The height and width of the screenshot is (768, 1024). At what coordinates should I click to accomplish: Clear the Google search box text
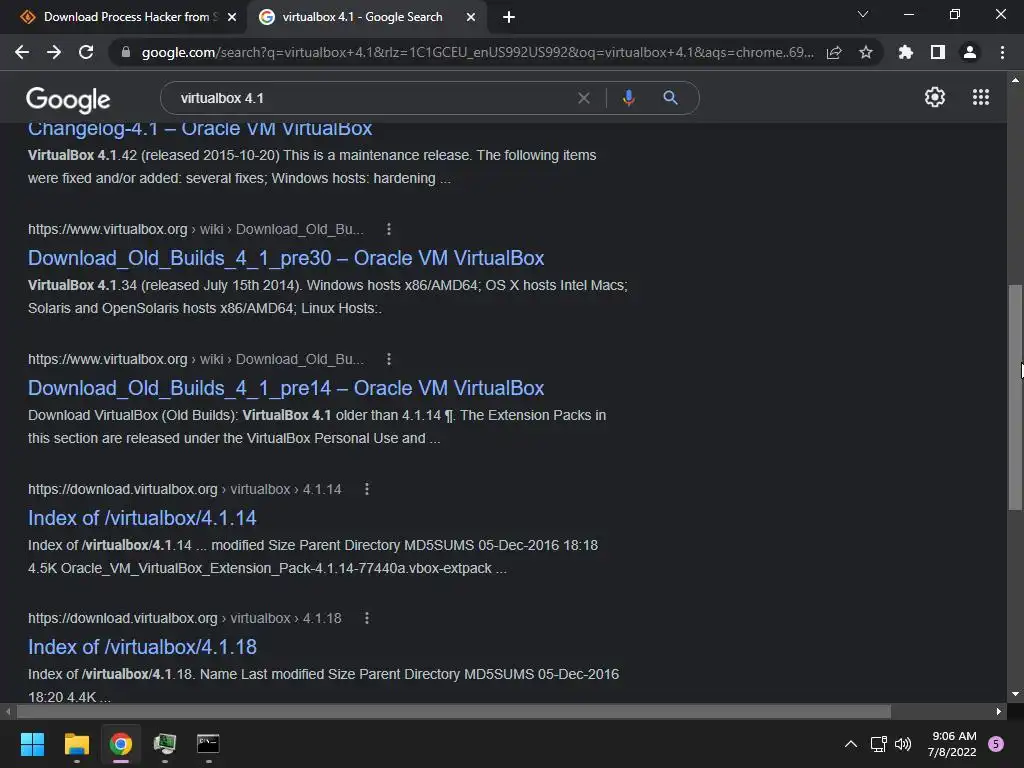coord(584,98)
